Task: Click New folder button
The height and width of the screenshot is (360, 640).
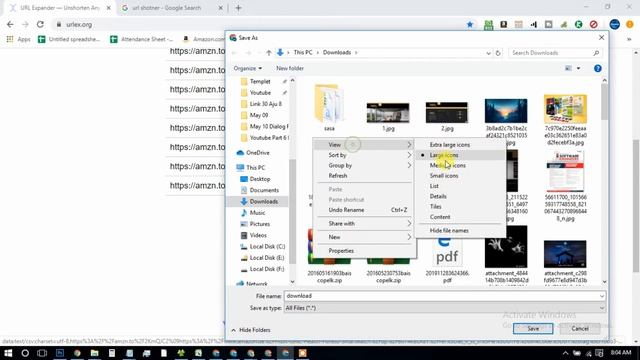Action: (x=290, y=69)
